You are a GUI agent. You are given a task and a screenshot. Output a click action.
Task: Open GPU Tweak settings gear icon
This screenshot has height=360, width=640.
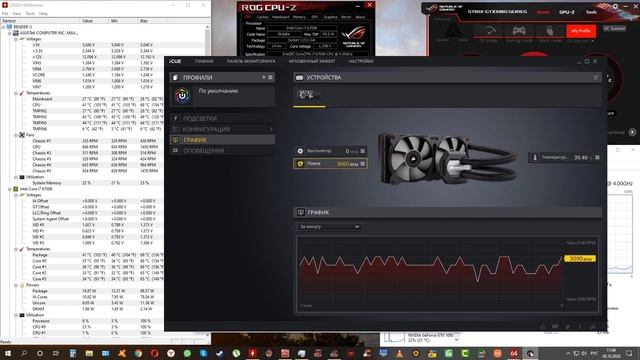pos(615,7)
